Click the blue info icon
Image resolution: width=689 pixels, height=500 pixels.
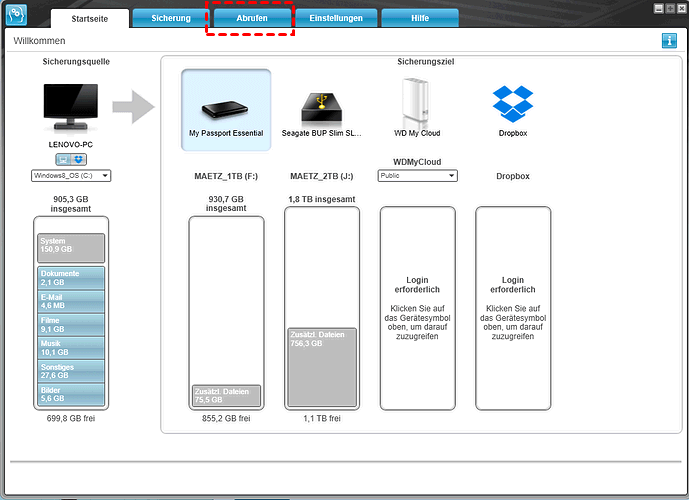pyautogui.click(x=669, y=40)
